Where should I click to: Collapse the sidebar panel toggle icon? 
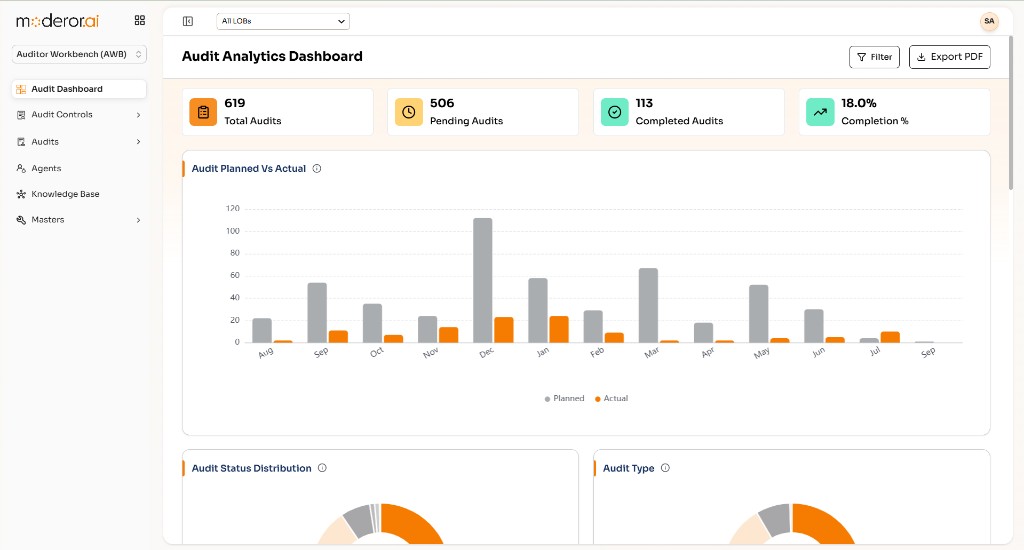click(188, 21)
